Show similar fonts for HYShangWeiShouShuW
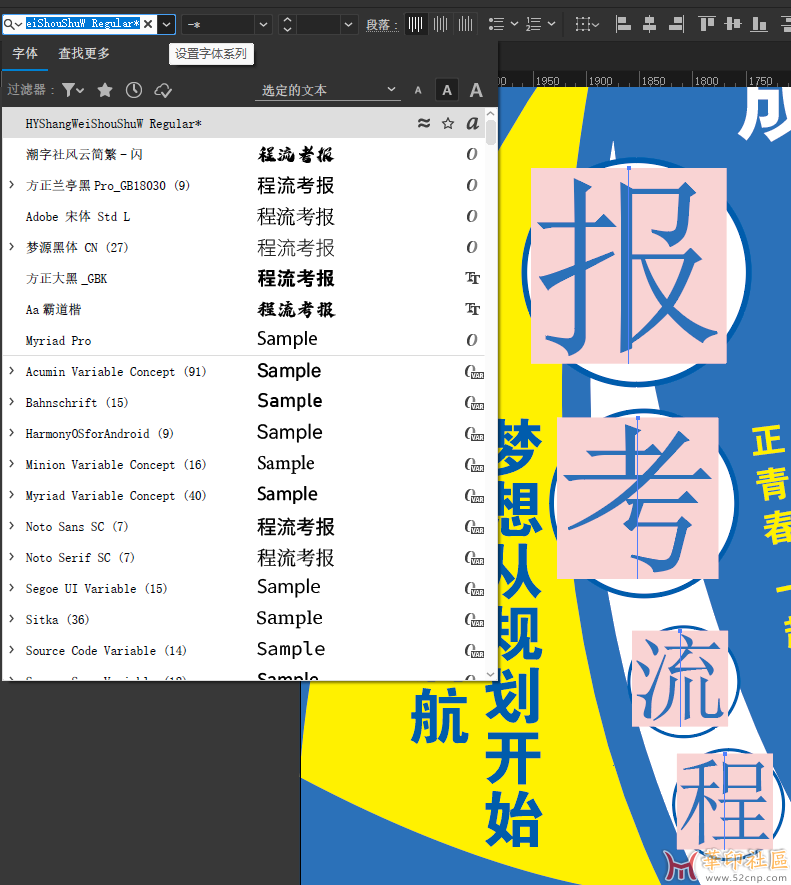The image size is (791, 885). click(423, 123)
